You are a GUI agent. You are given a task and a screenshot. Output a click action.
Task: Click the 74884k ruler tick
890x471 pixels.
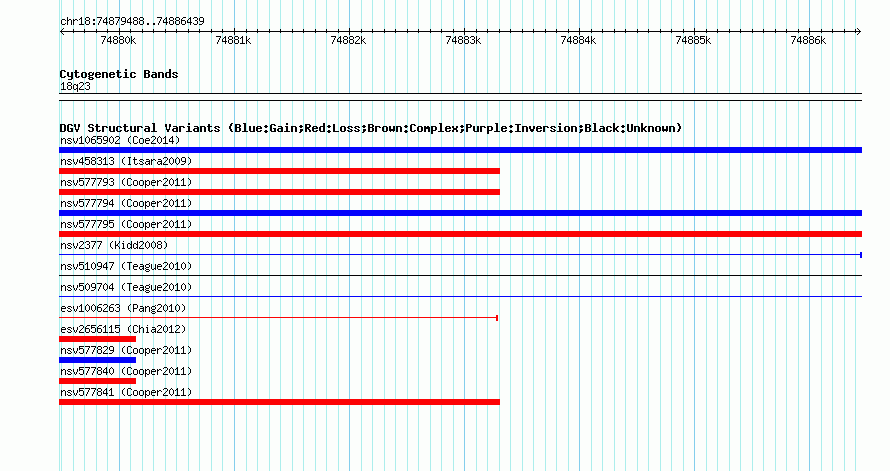pyautogui.click(x=578, y=40)
